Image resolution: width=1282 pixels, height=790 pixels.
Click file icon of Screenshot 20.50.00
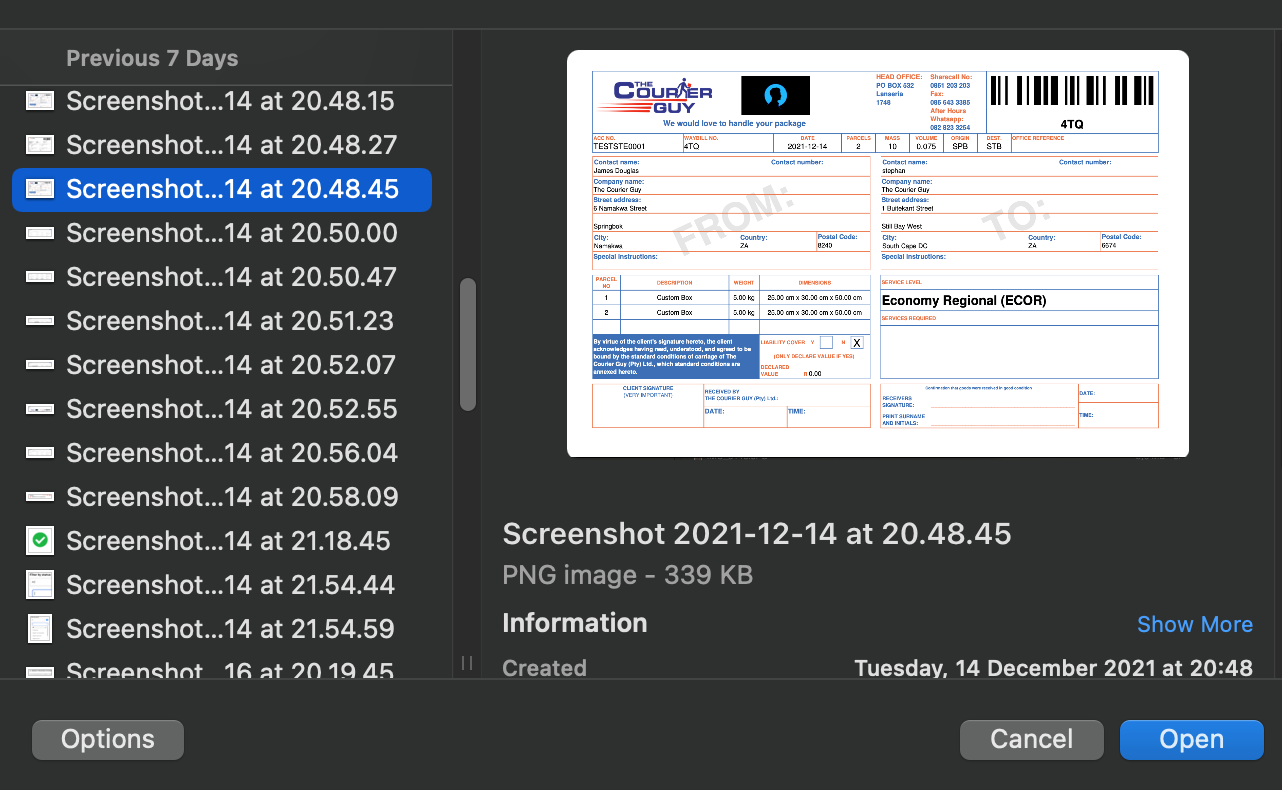(x=39, y=233)
